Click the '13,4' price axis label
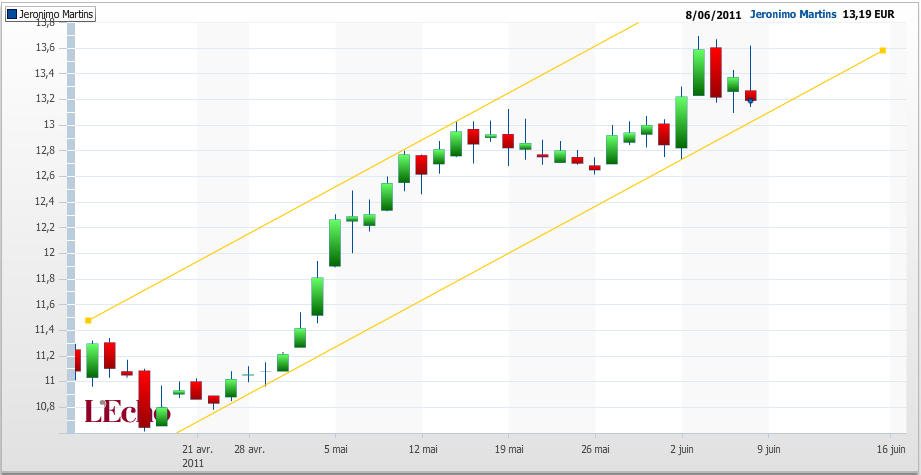 point(45,73)
